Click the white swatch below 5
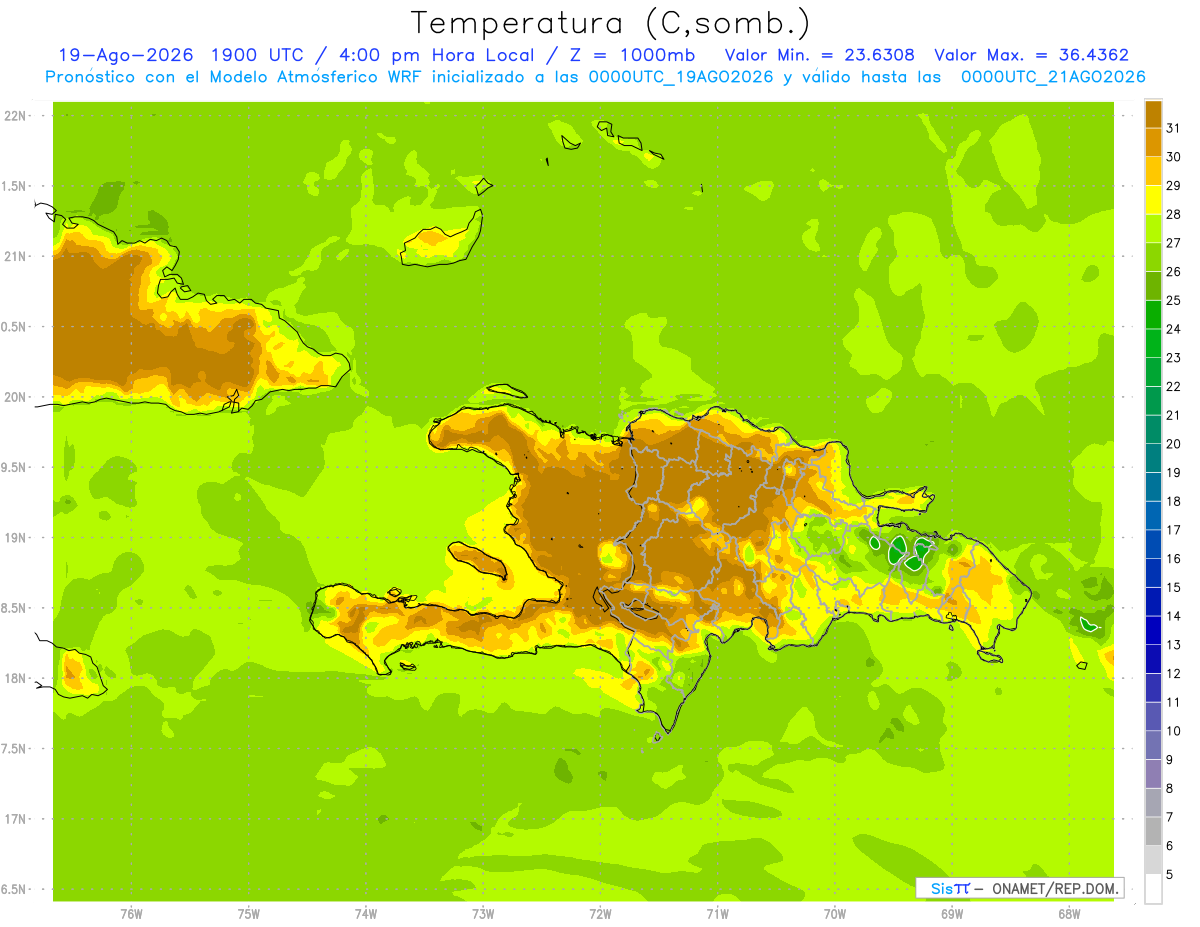Screen dimensions: 1200x927 (x=1153, y=889)
